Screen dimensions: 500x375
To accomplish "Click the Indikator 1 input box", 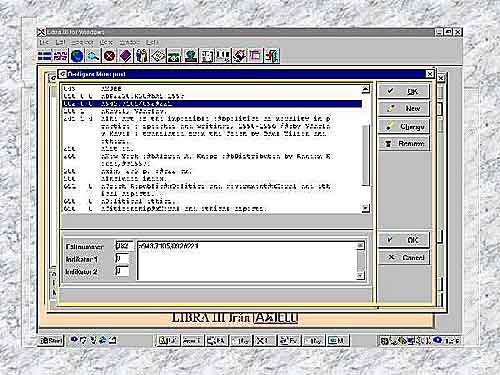I will click(122, 259).
